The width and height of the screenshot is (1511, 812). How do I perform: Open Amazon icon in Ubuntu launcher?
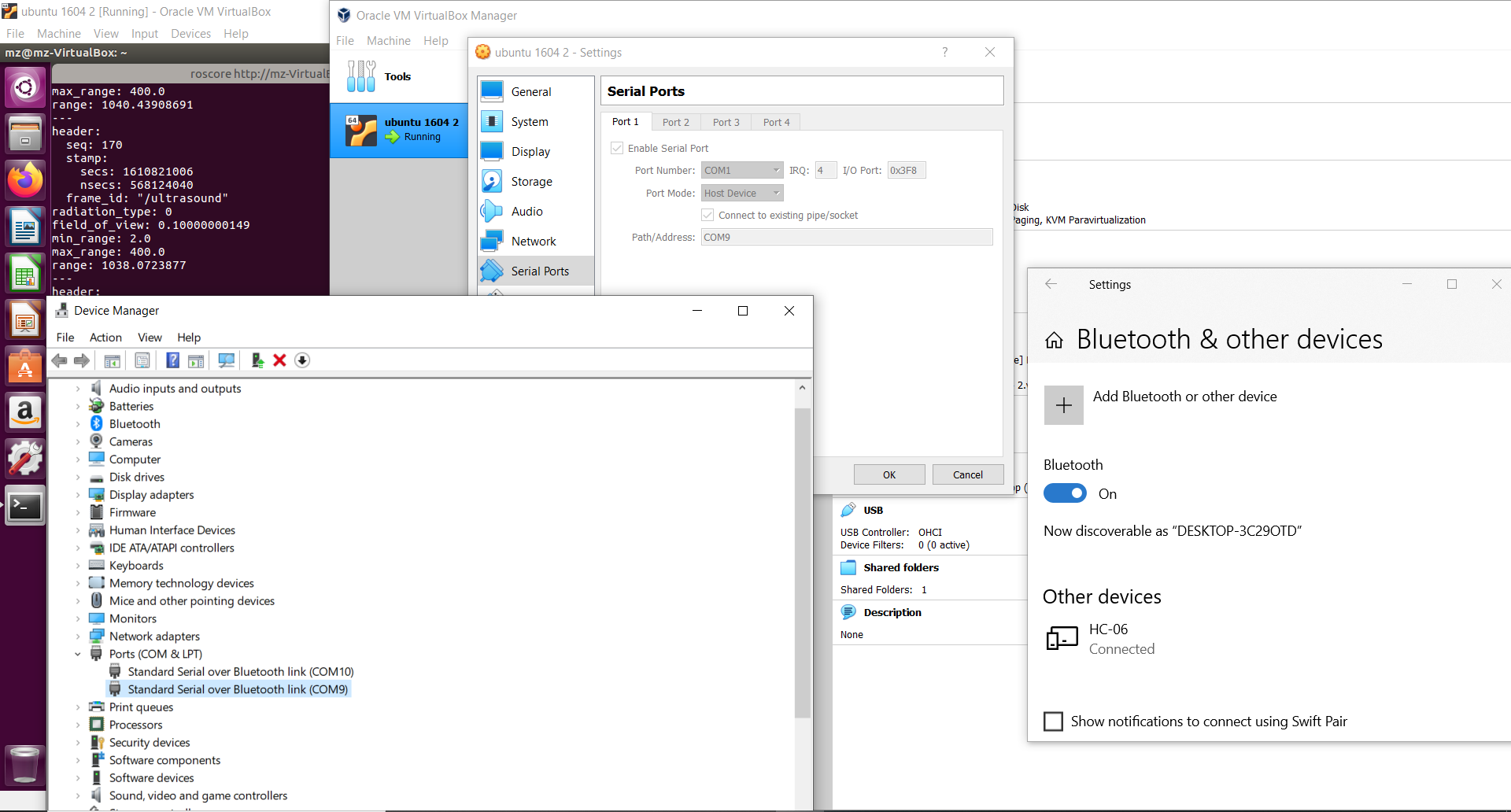click(x=25, y=412)
